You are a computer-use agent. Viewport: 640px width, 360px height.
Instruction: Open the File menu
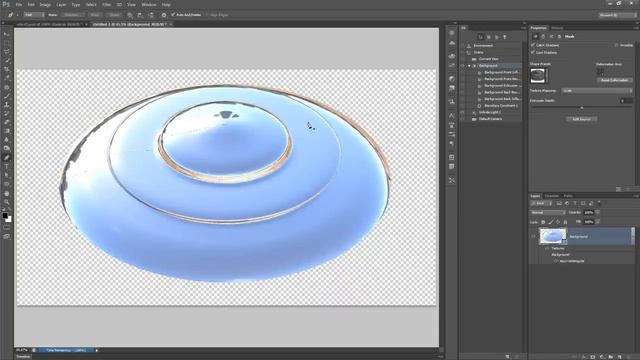[19, 4]
